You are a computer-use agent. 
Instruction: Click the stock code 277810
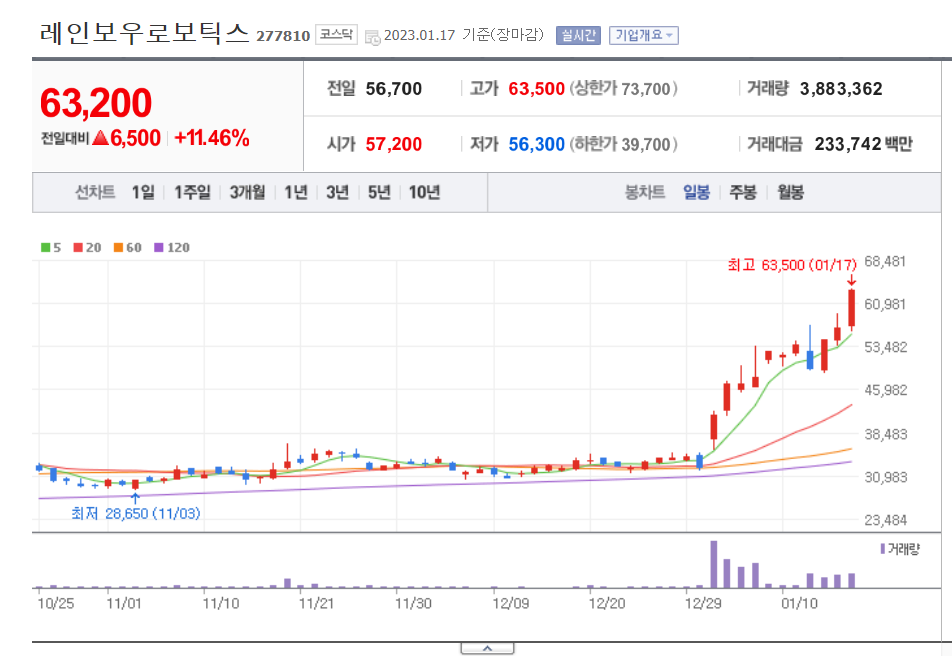[x=283, y=36]
